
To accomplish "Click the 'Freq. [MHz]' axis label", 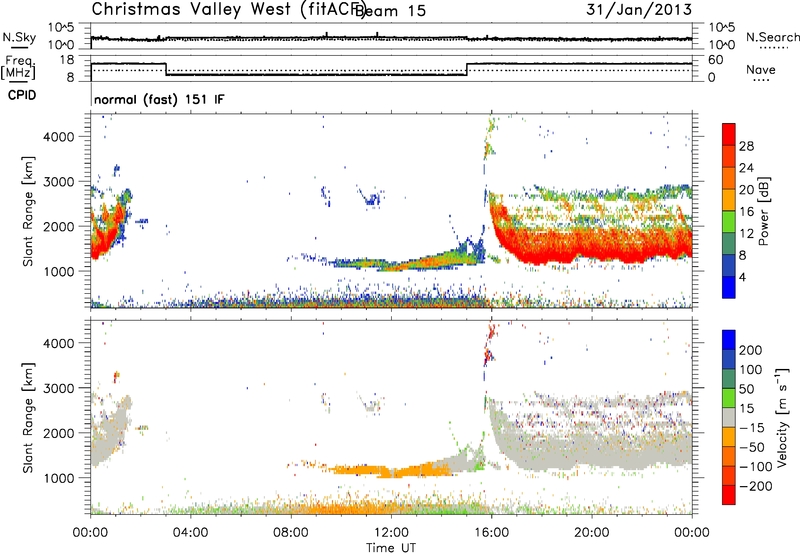I will click(x=19, y=67).
